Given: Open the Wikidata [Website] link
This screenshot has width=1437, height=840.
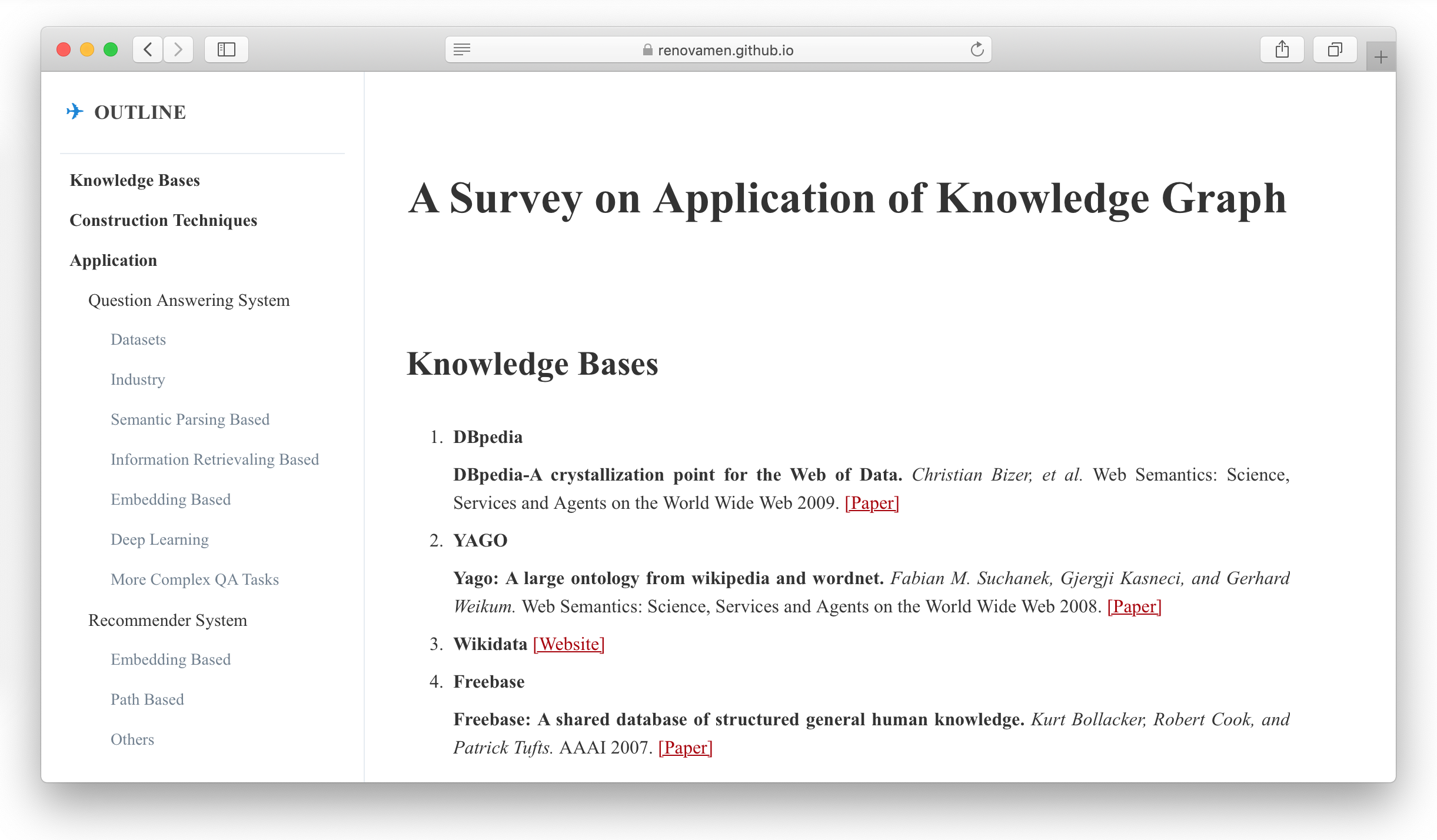Looking at the screenshot, I should tap(569, 644).
